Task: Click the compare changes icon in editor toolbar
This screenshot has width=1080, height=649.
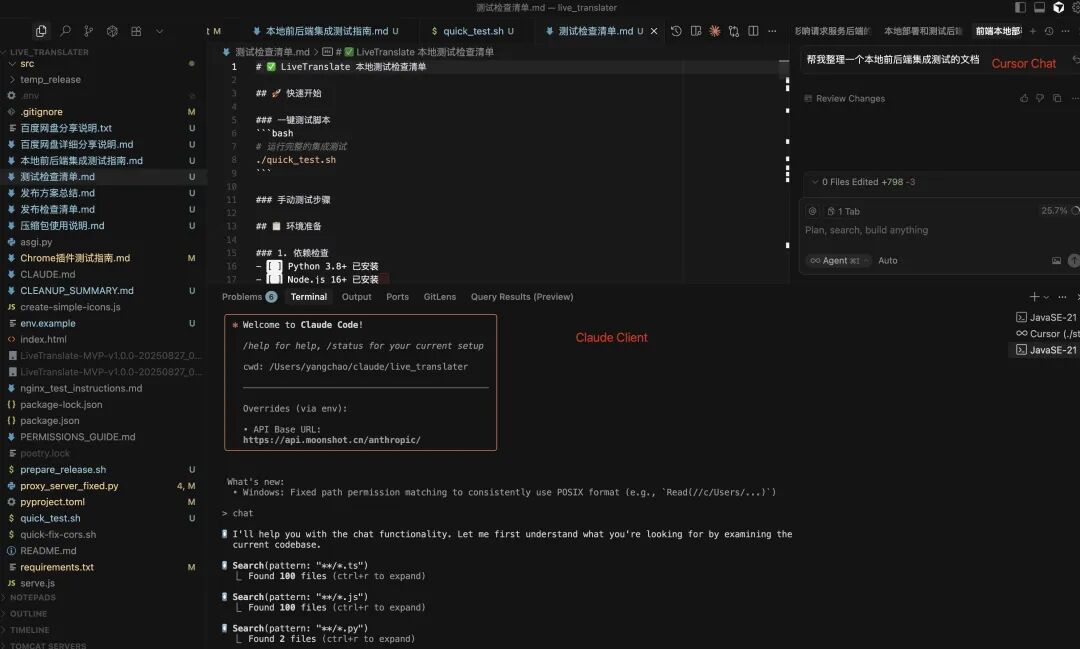Action: (734, 31)
